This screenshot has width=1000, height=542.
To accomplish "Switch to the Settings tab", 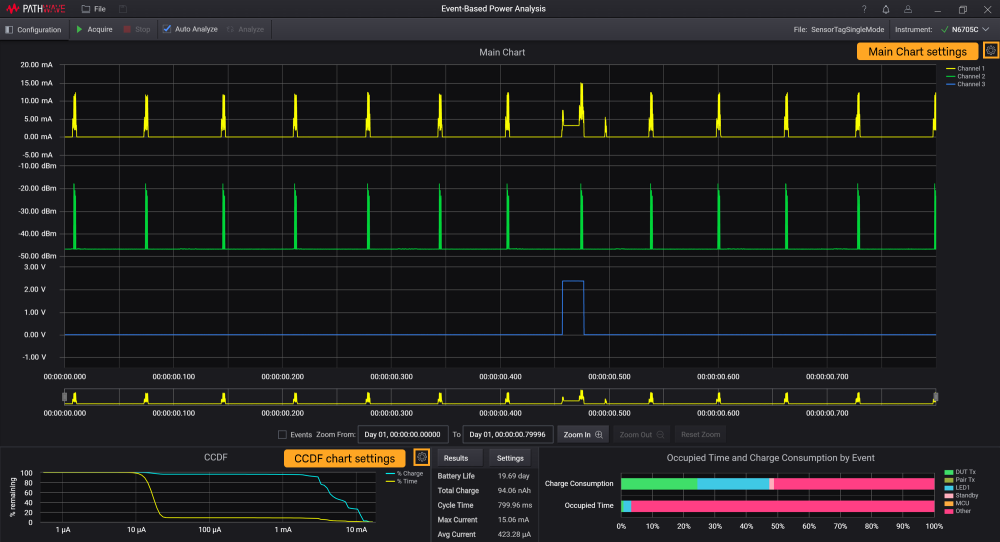I will click(511, 458).
